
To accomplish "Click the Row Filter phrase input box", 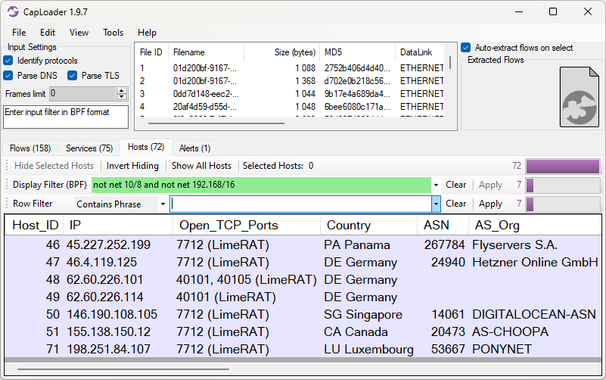I will coord(301,204).
